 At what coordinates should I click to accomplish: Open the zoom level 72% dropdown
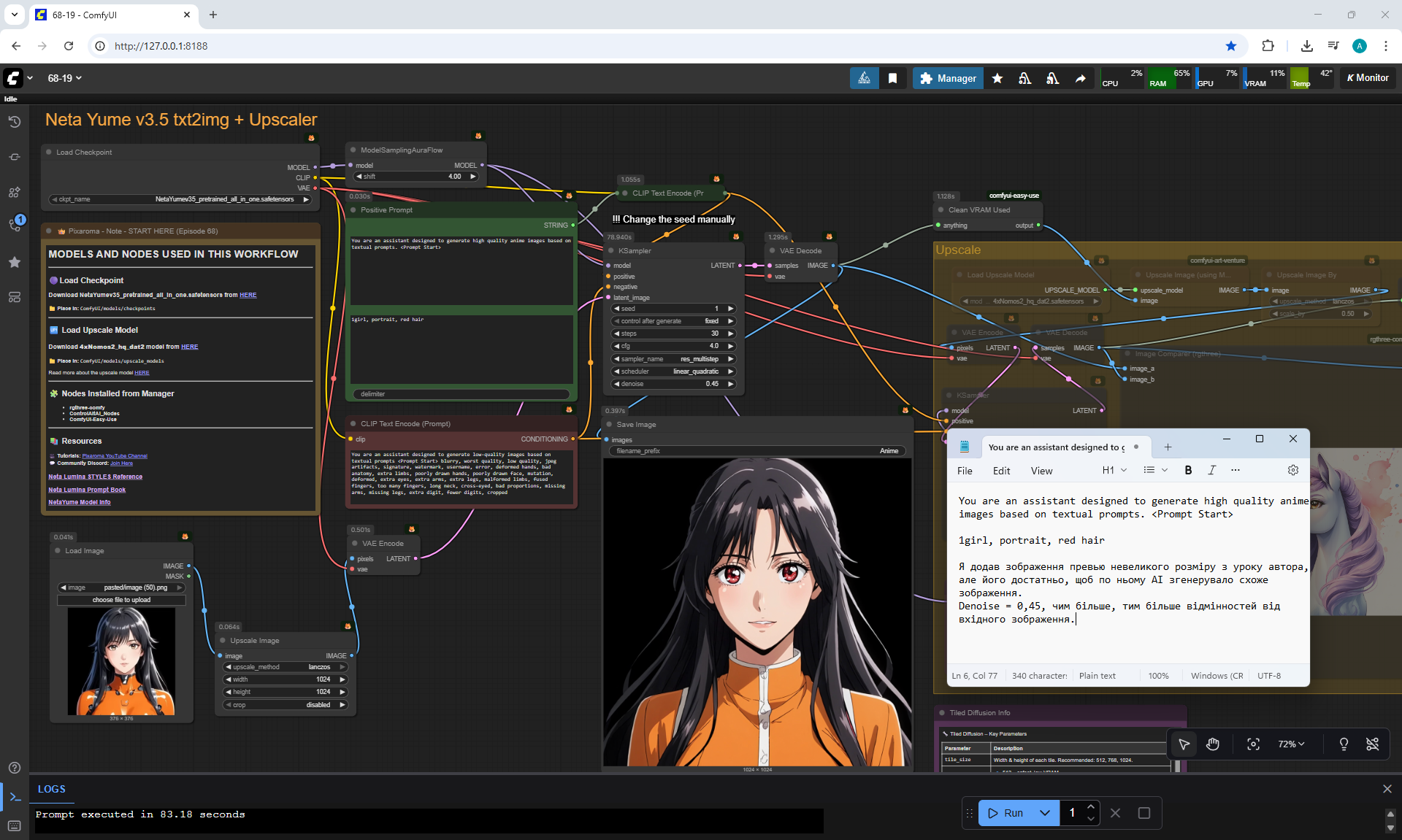1290,744
